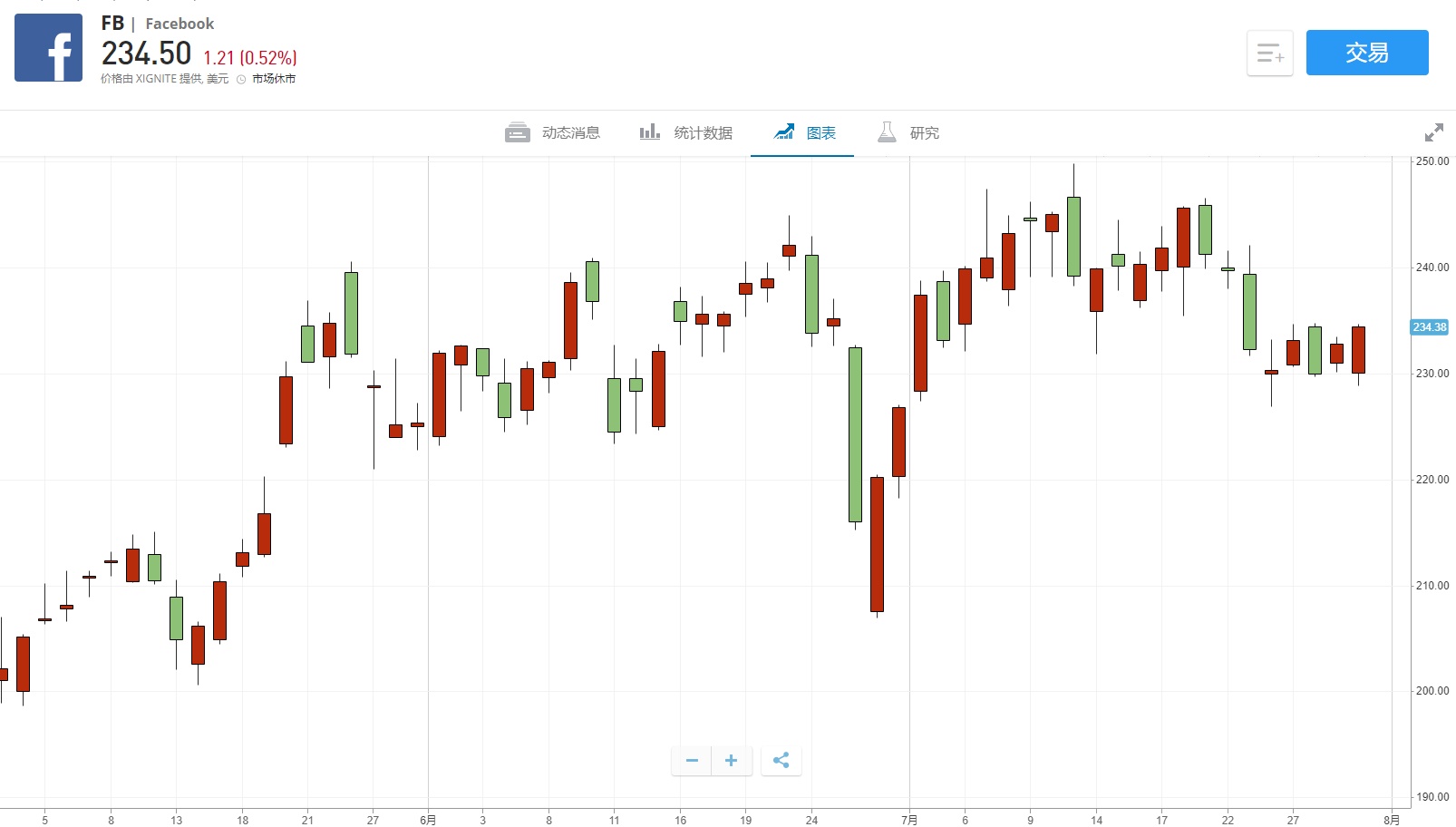Click the Facebook logo icon
Screen dimensions: 1456x827
pos(48,48)
